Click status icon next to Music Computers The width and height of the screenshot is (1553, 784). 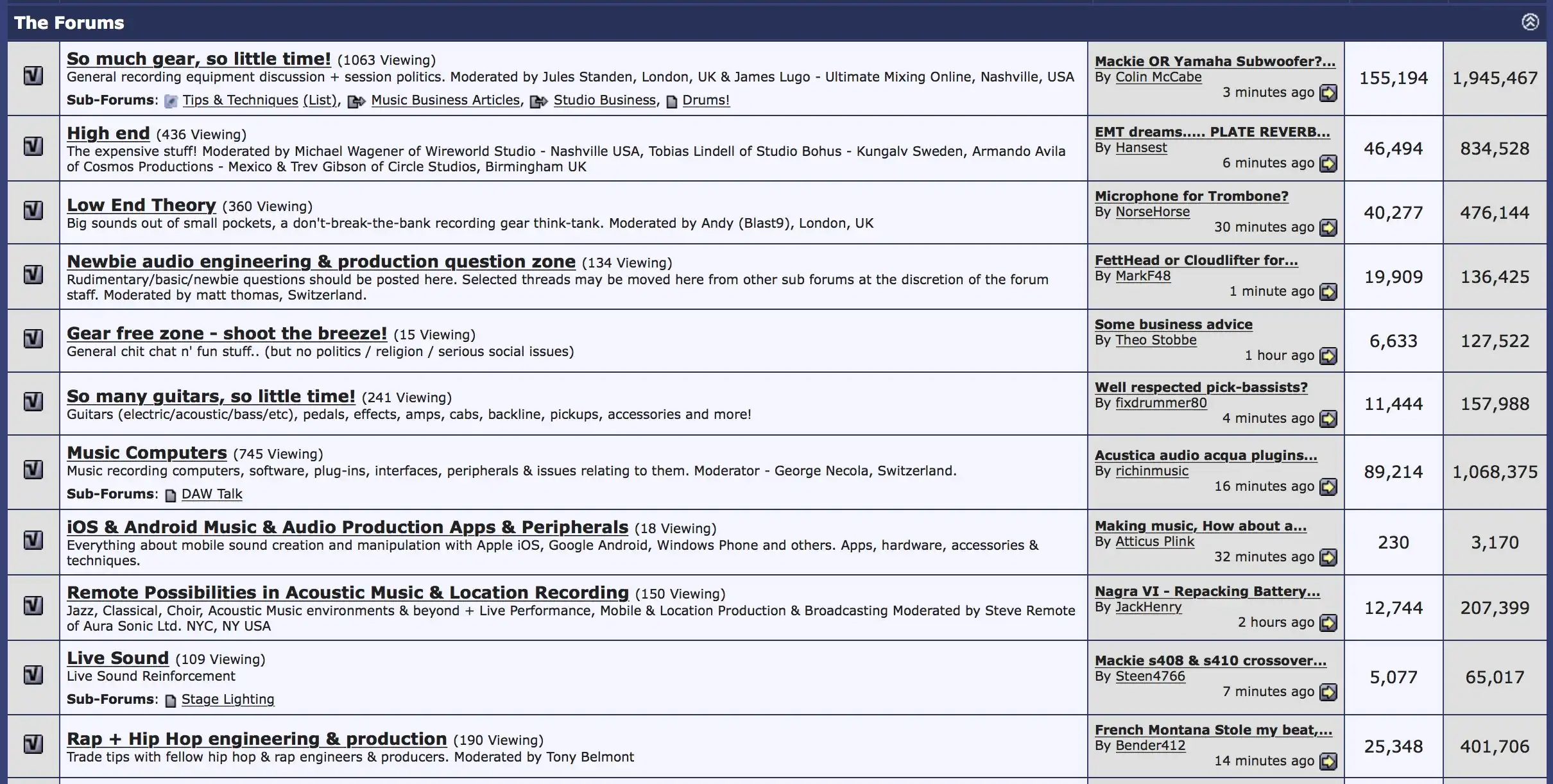coord(33,470)
